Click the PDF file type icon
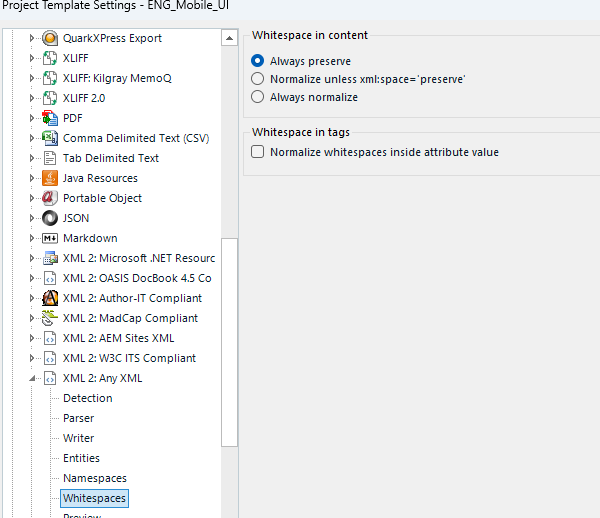 tap(50, 118)
